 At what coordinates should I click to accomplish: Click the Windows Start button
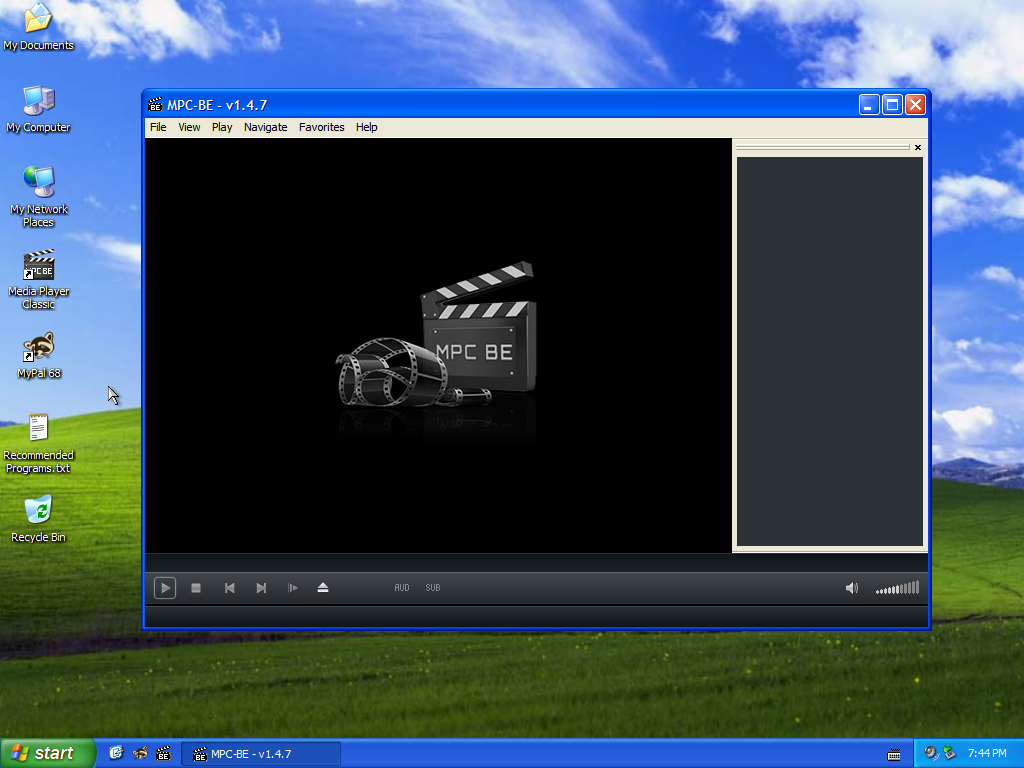pos(47,753)
